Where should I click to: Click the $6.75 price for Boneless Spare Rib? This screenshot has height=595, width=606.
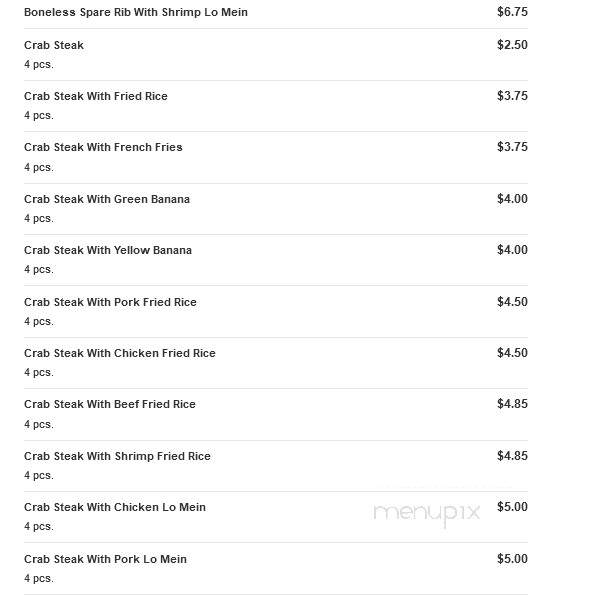point(512,12)
